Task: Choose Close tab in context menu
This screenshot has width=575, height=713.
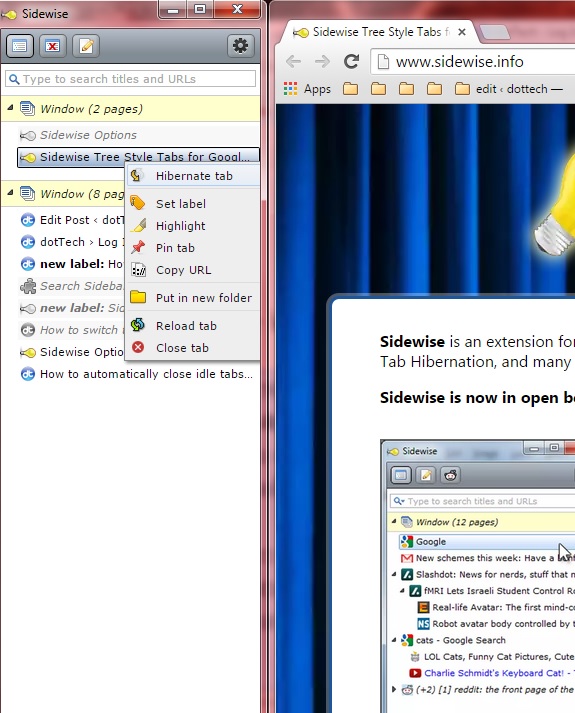Action: point(193,348)
